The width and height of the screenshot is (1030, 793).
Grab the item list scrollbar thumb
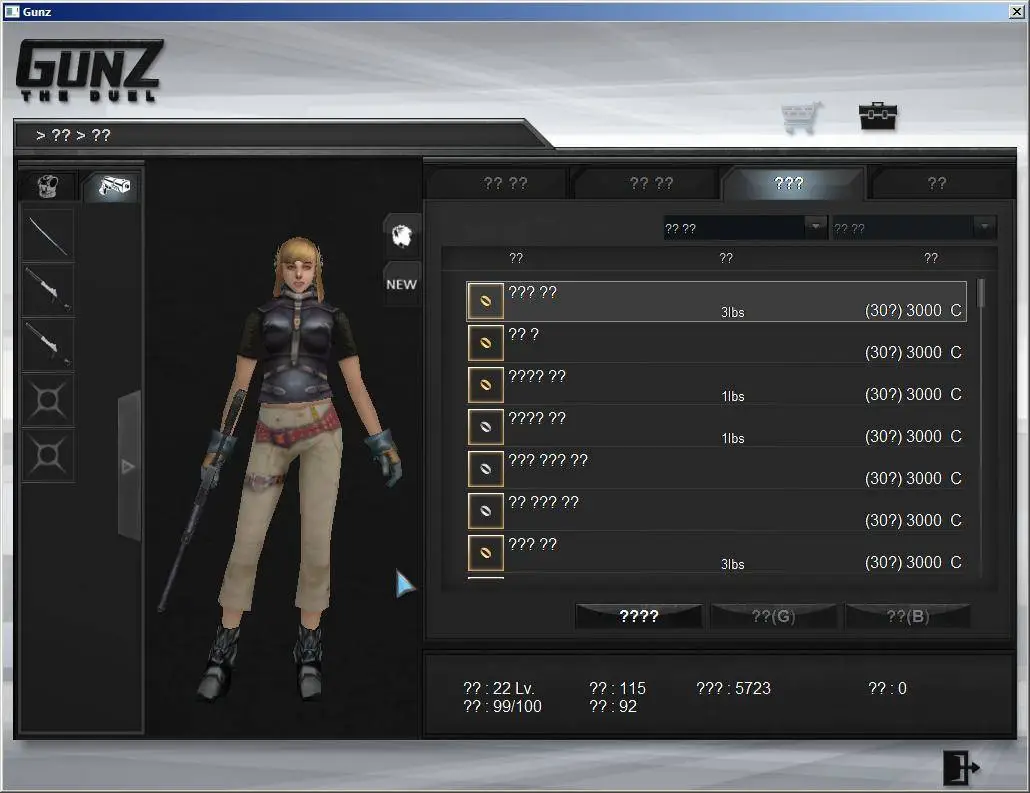click(x=981, y=292)
